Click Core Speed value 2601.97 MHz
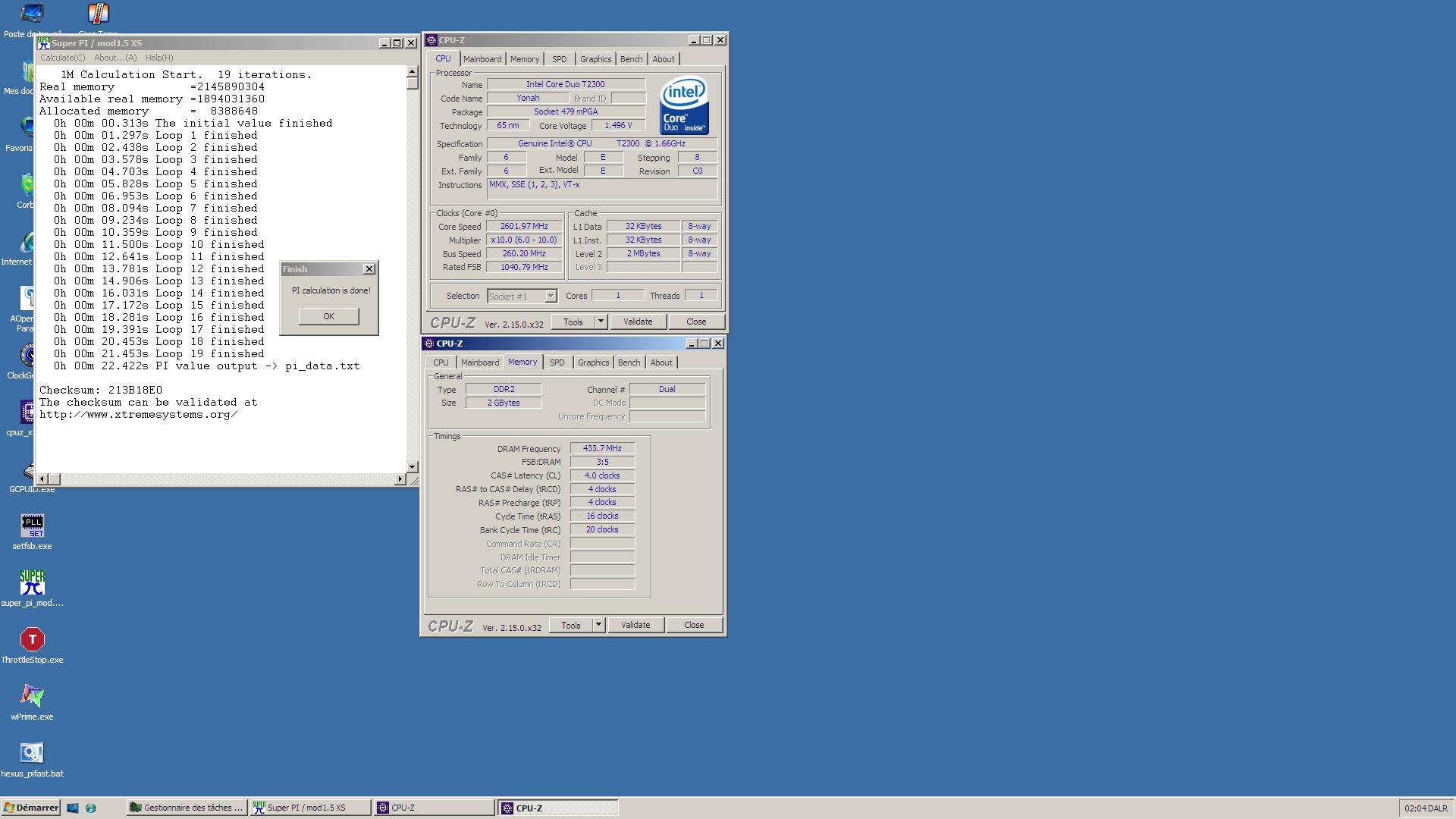The height and width of the screenshot is (819, 1456). (x=524, y=227)
